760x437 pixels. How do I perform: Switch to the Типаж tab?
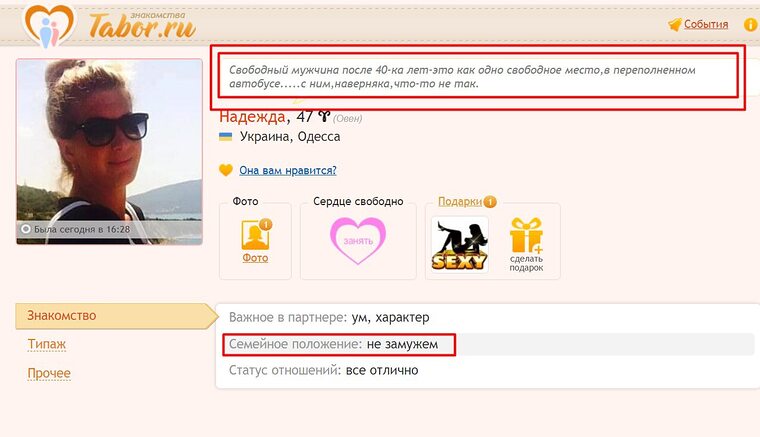click(x=47, y=344)
